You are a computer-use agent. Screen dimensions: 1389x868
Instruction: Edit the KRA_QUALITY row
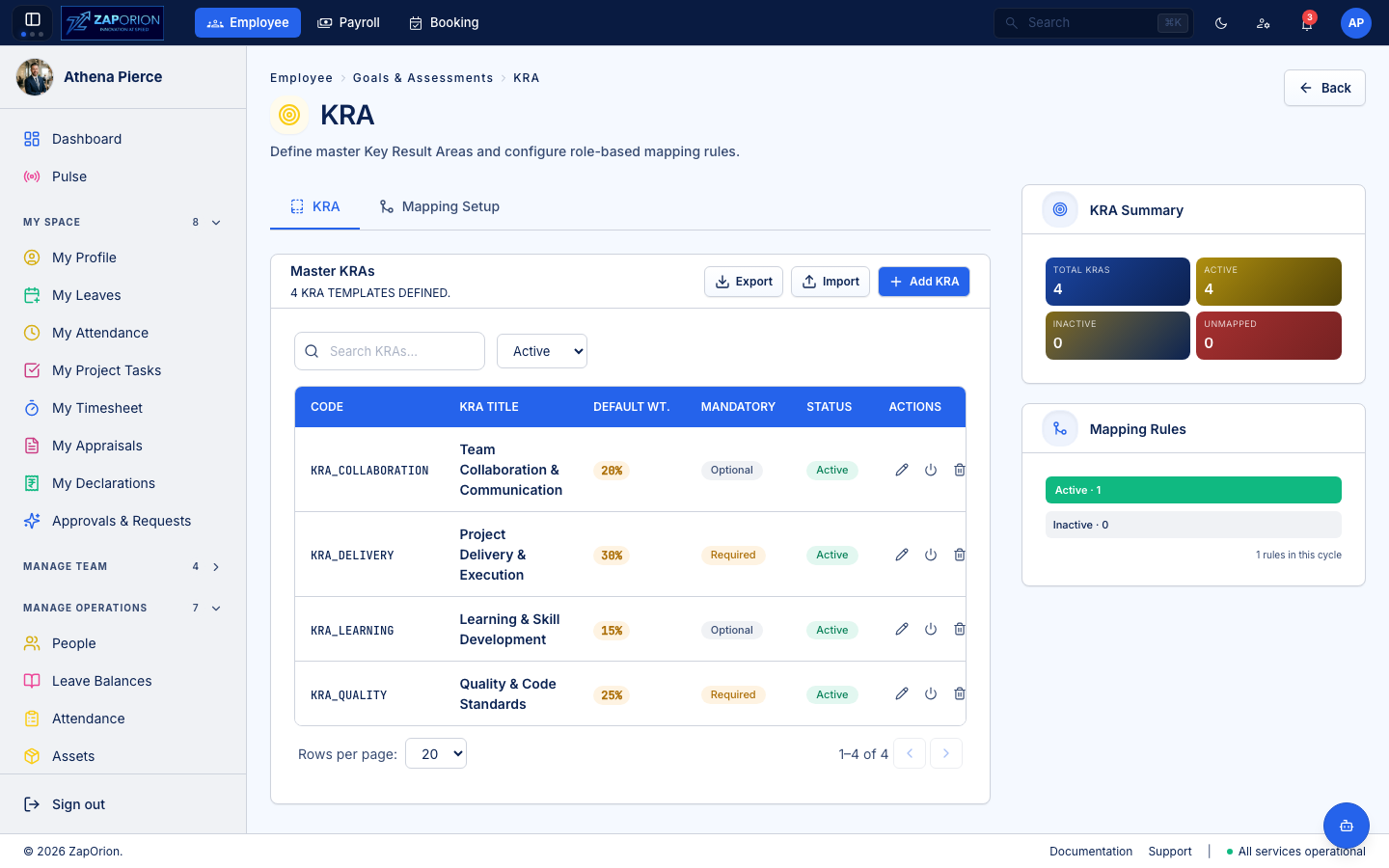(x=902, y=693)
